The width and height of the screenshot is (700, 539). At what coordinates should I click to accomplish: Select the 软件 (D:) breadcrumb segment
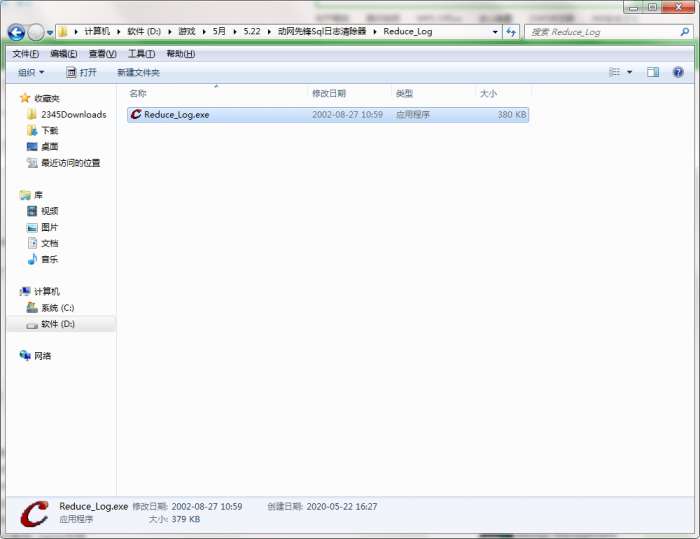(x=144, y=31)
